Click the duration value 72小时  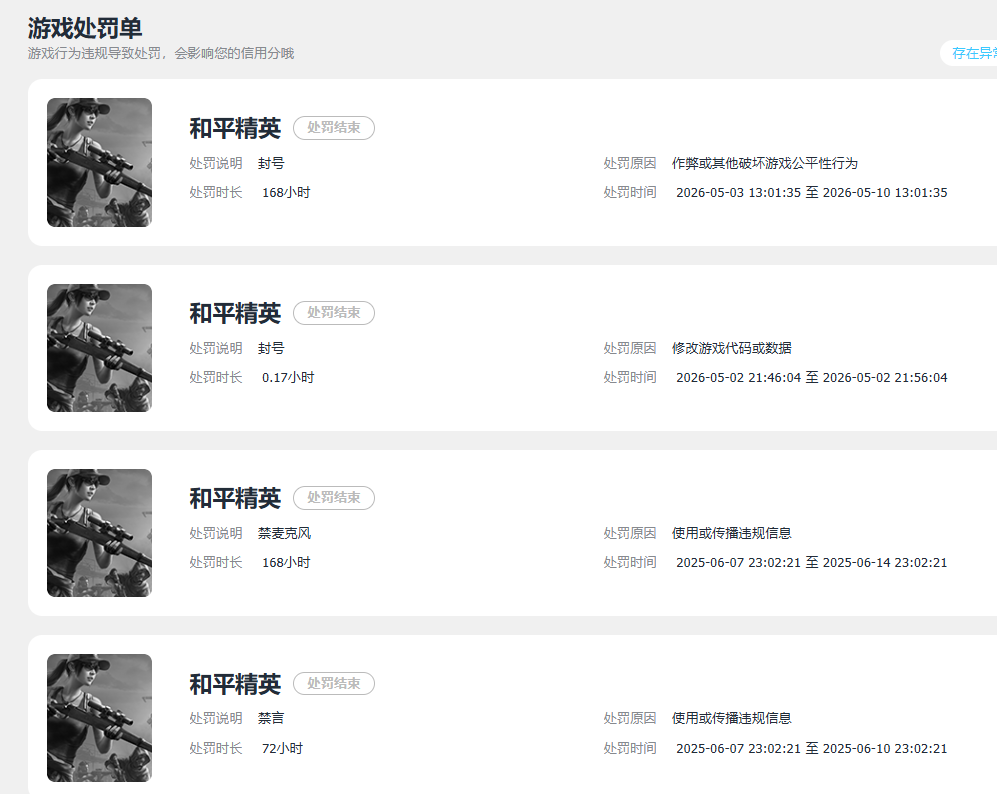point(282,748)
